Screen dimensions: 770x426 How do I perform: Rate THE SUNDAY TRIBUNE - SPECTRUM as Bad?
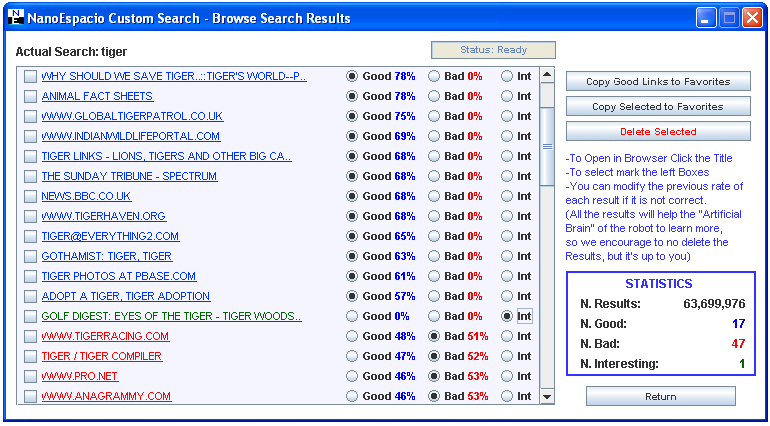click(434, 176)
